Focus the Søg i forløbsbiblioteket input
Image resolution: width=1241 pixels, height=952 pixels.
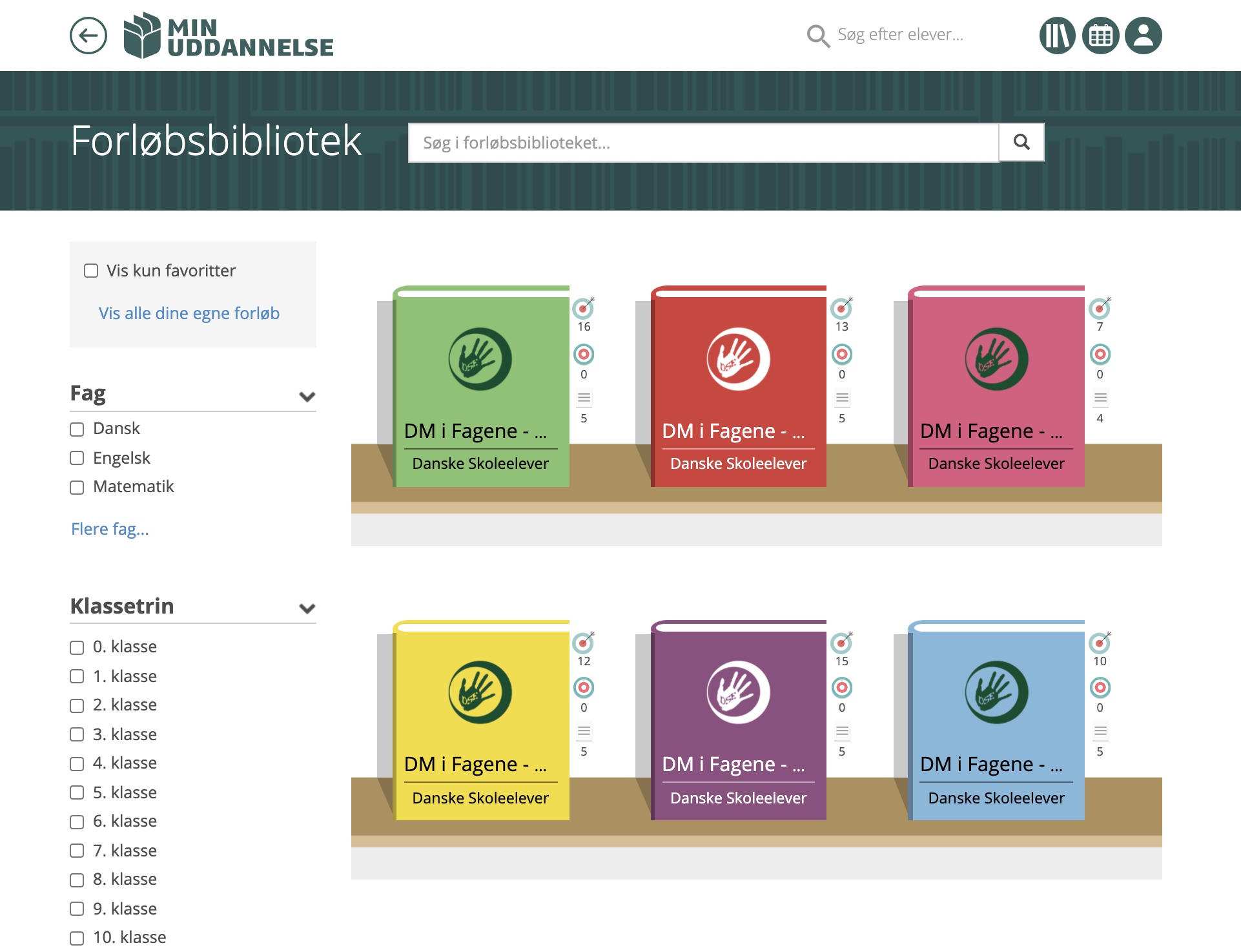(704, 143)
